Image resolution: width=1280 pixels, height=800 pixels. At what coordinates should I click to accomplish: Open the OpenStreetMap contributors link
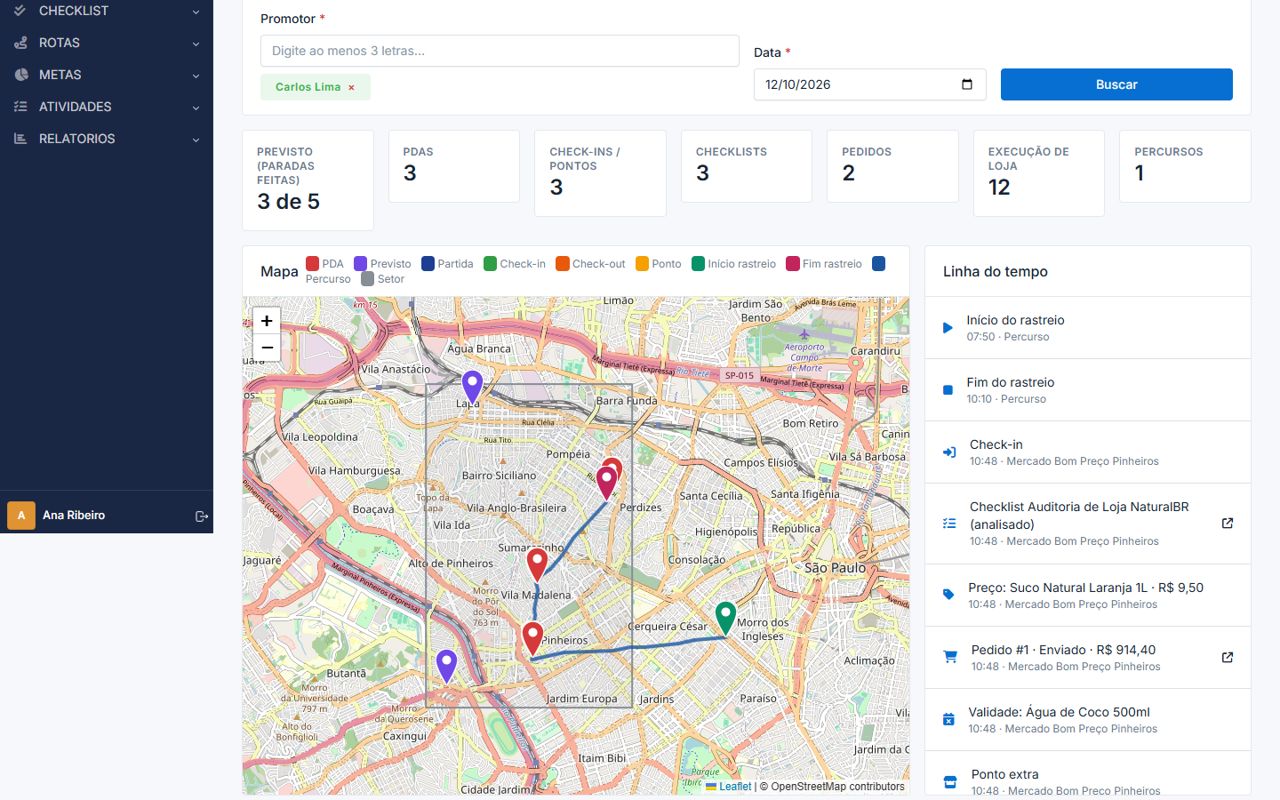pyautogui.click(x=838, y=787)
